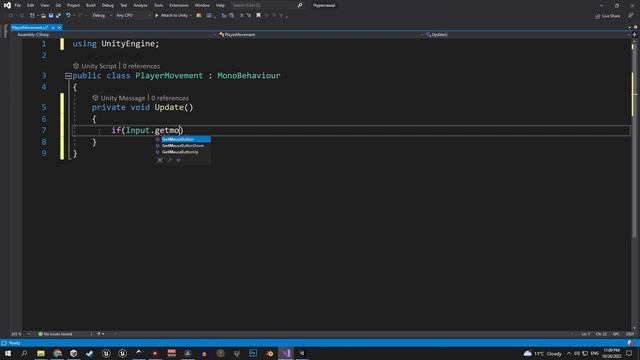Click the No issues found indicator
Viewport: 640px width, 360px height.
point(55,334)
